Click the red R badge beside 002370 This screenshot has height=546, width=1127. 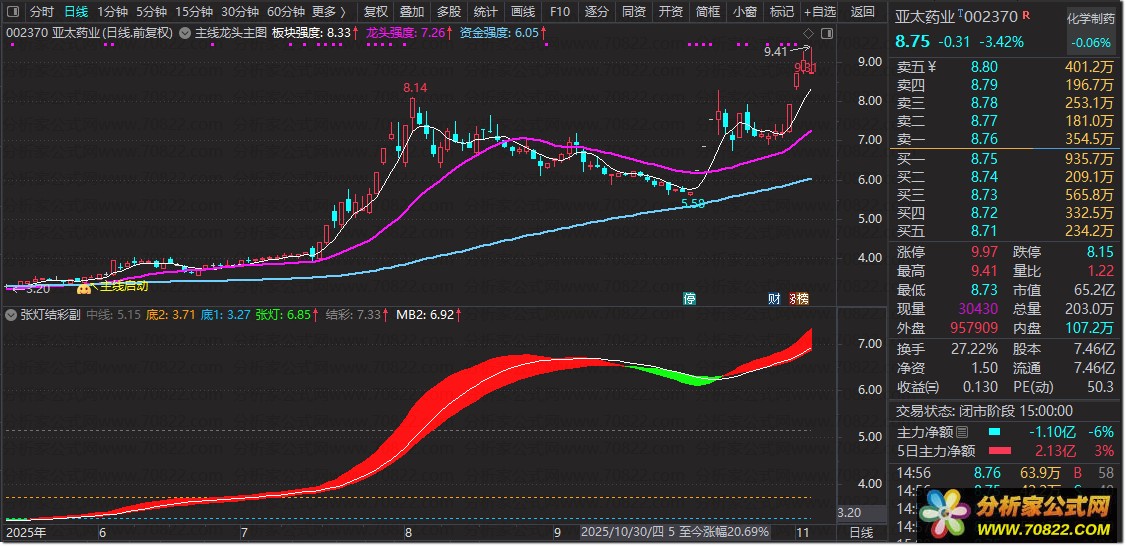(x=1026, y=16)
